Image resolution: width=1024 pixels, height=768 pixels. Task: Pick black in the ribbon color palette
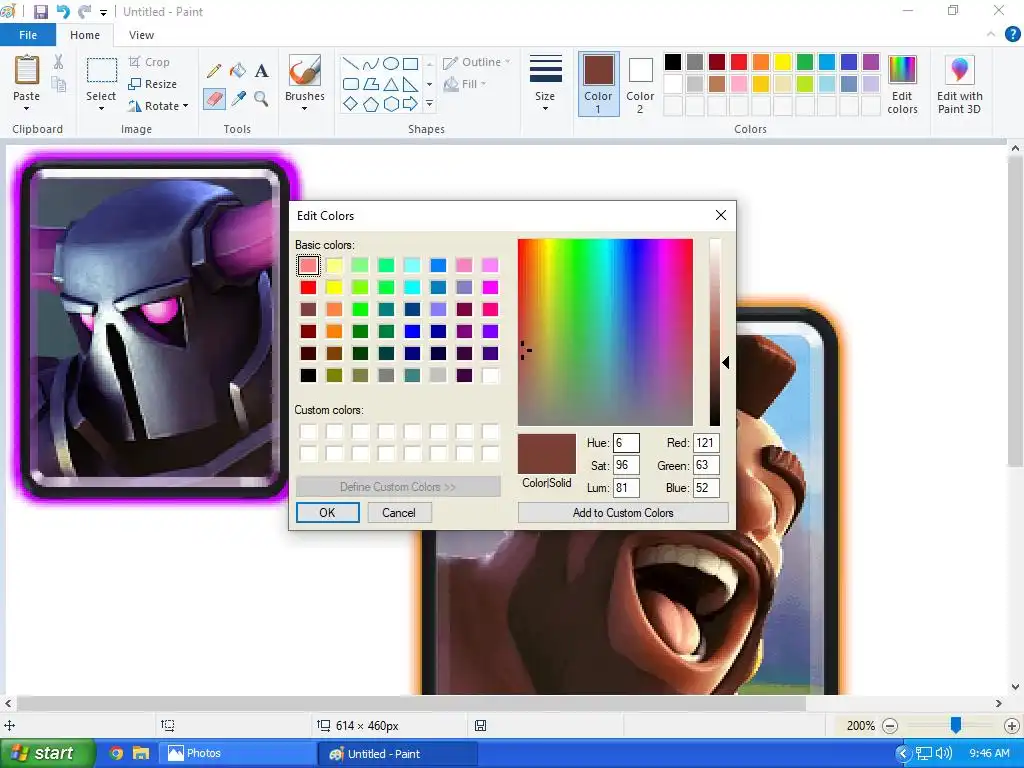tap(673, 62)
